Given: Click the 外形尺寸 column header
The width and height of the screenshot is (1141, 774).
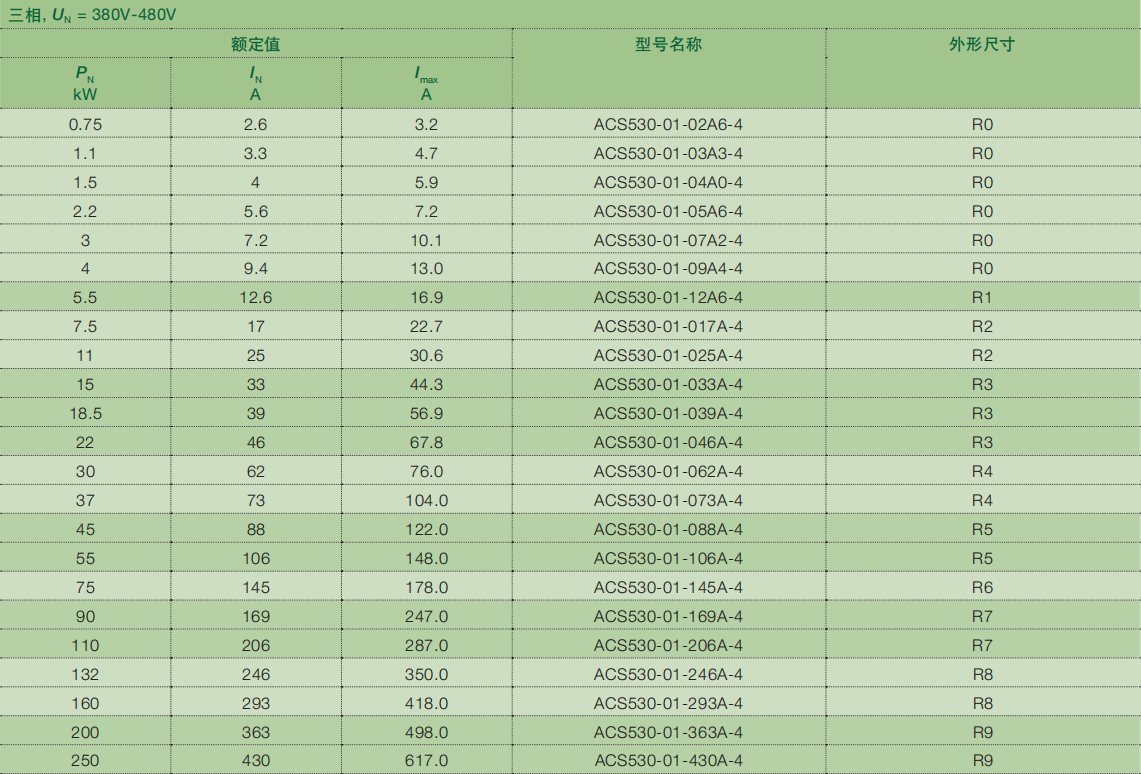Looking at the screenshot, I should coord(982,45).
